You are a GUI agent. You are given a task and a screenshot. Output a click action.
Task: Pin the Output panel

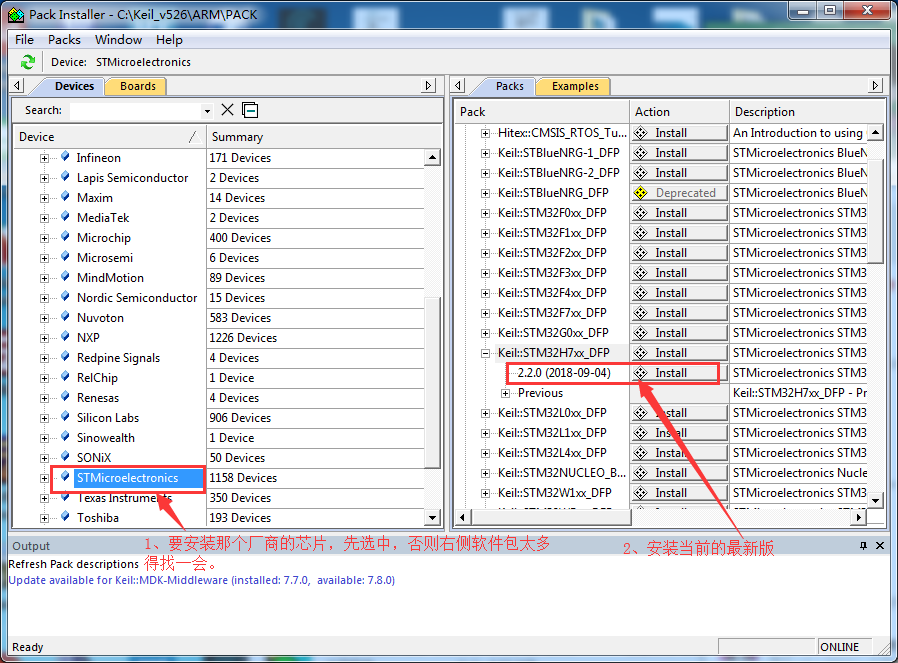pyautogui.click(x=863, y=546)
